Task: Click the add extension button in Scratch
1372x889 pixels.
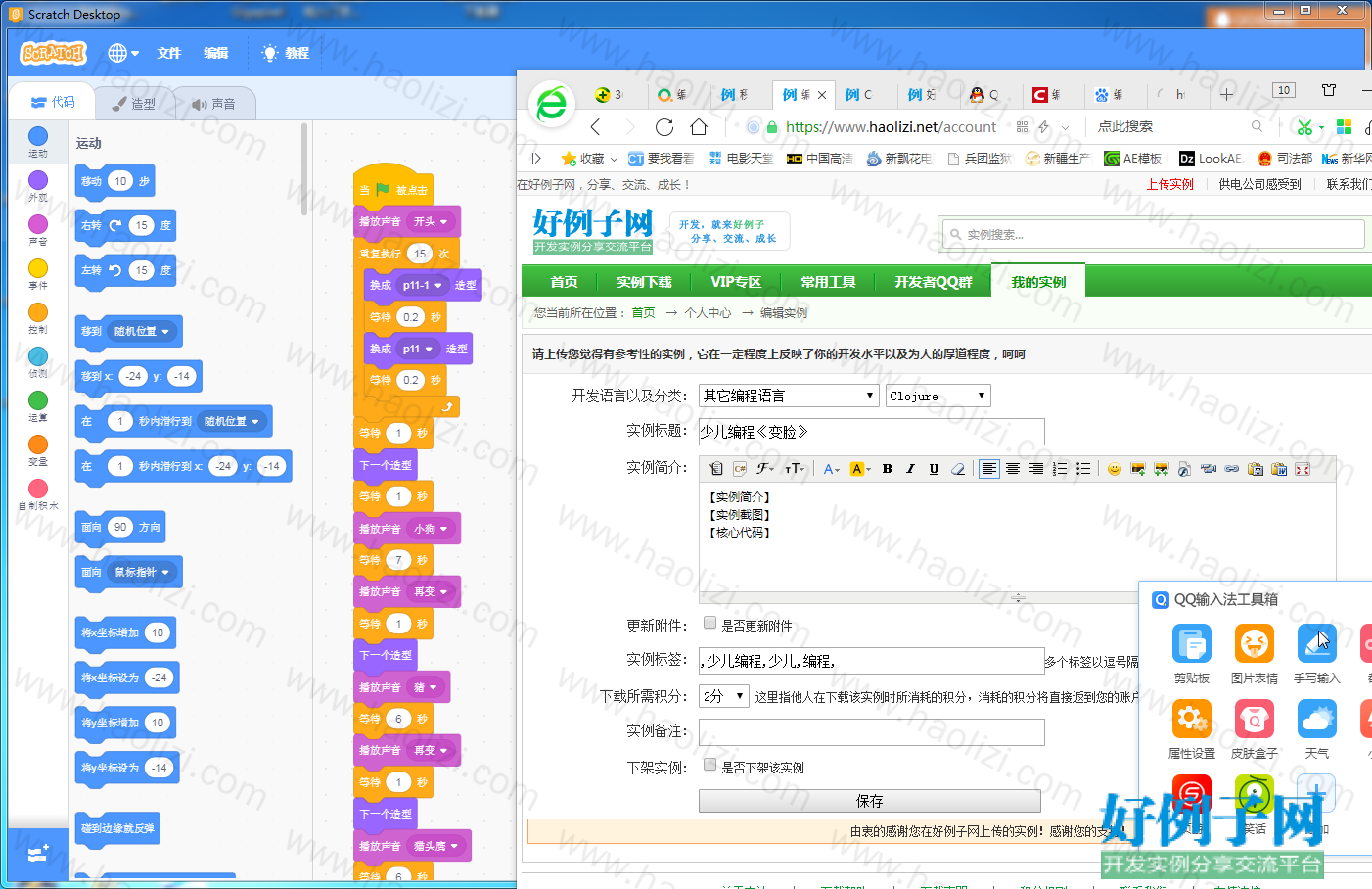Action: pos(38,854)
